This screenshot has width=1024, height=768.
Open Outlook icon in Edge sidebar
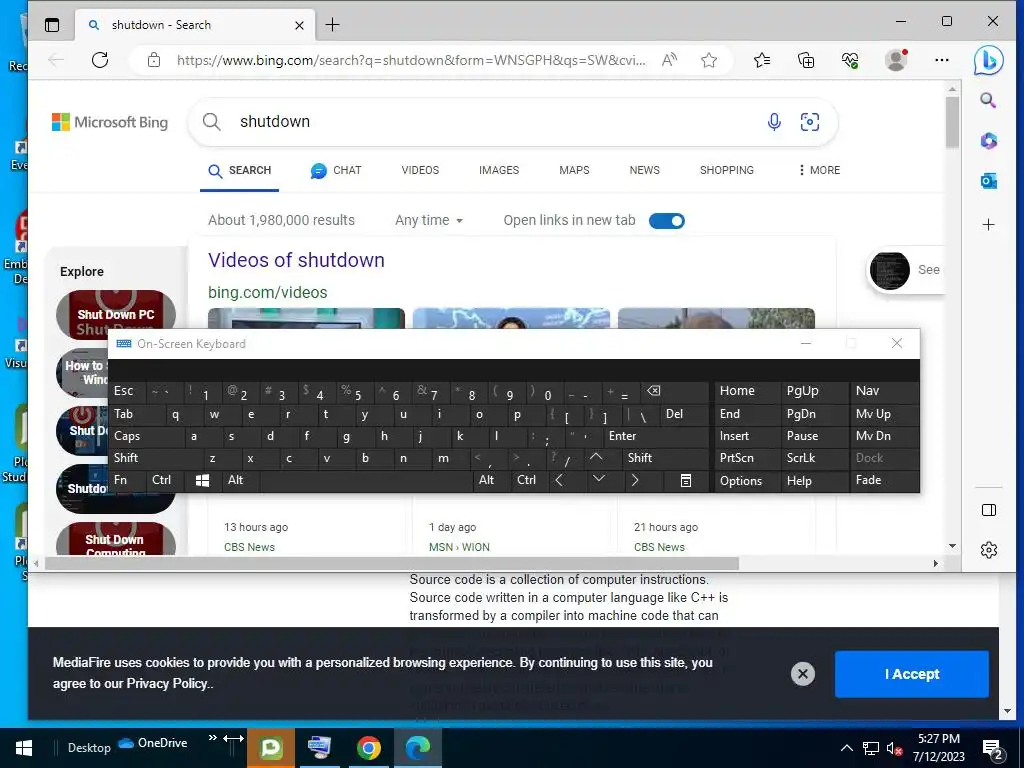click(x=988, y=181)
